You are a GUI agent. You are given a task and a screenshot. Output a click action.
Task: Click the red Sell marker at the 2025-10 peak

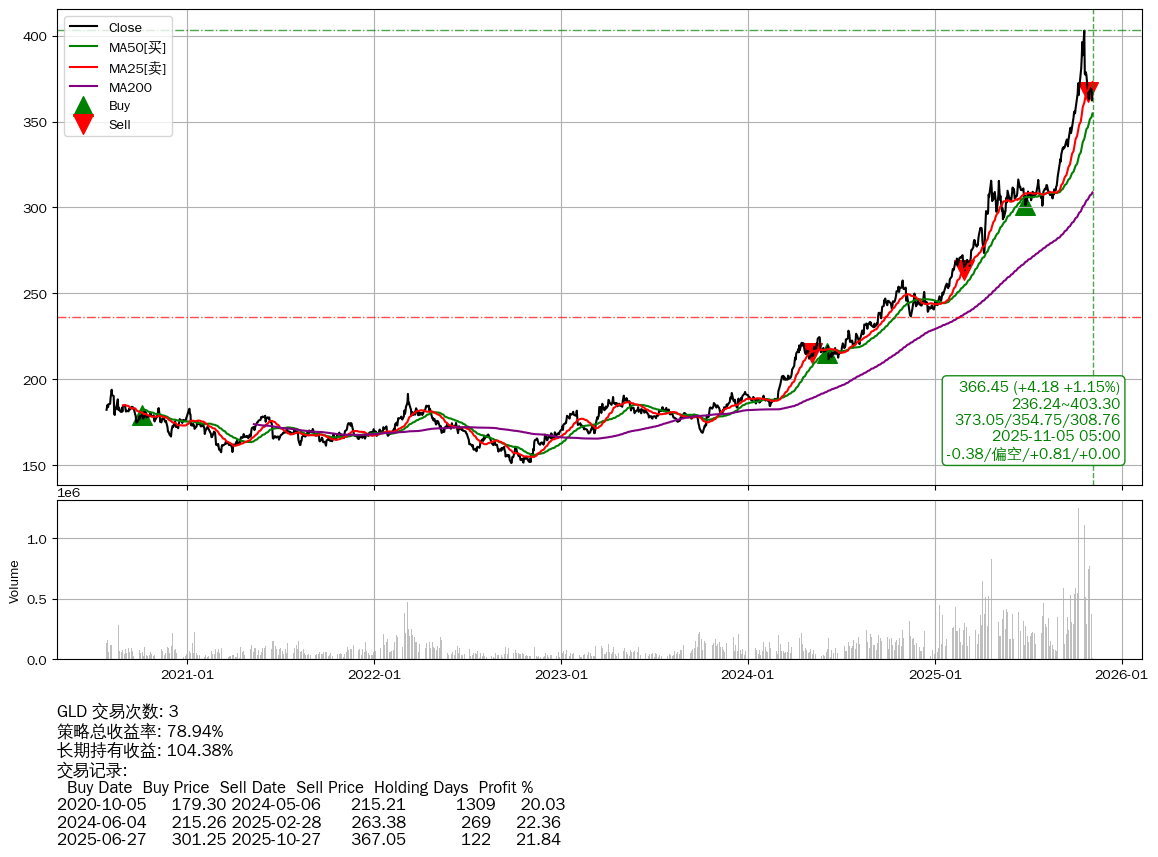pyautogui.click(x=1089, y=92)
